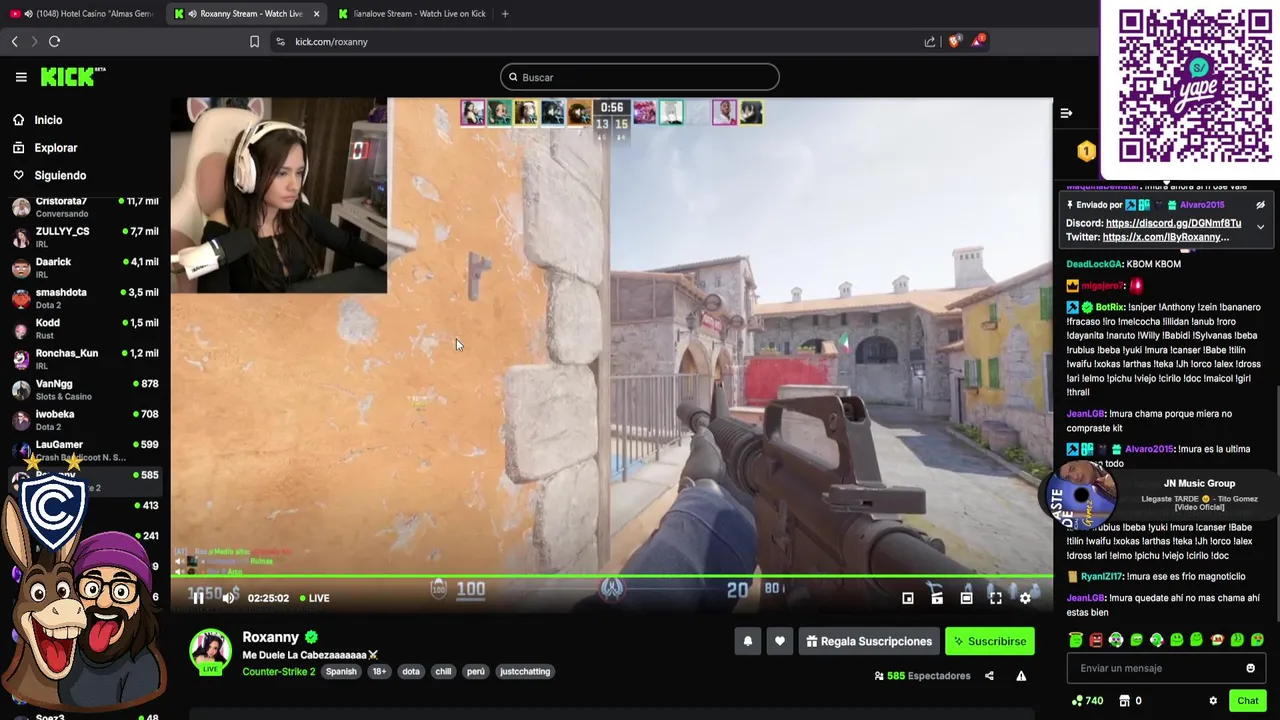Select the red angry emote

pos(1096,640)
